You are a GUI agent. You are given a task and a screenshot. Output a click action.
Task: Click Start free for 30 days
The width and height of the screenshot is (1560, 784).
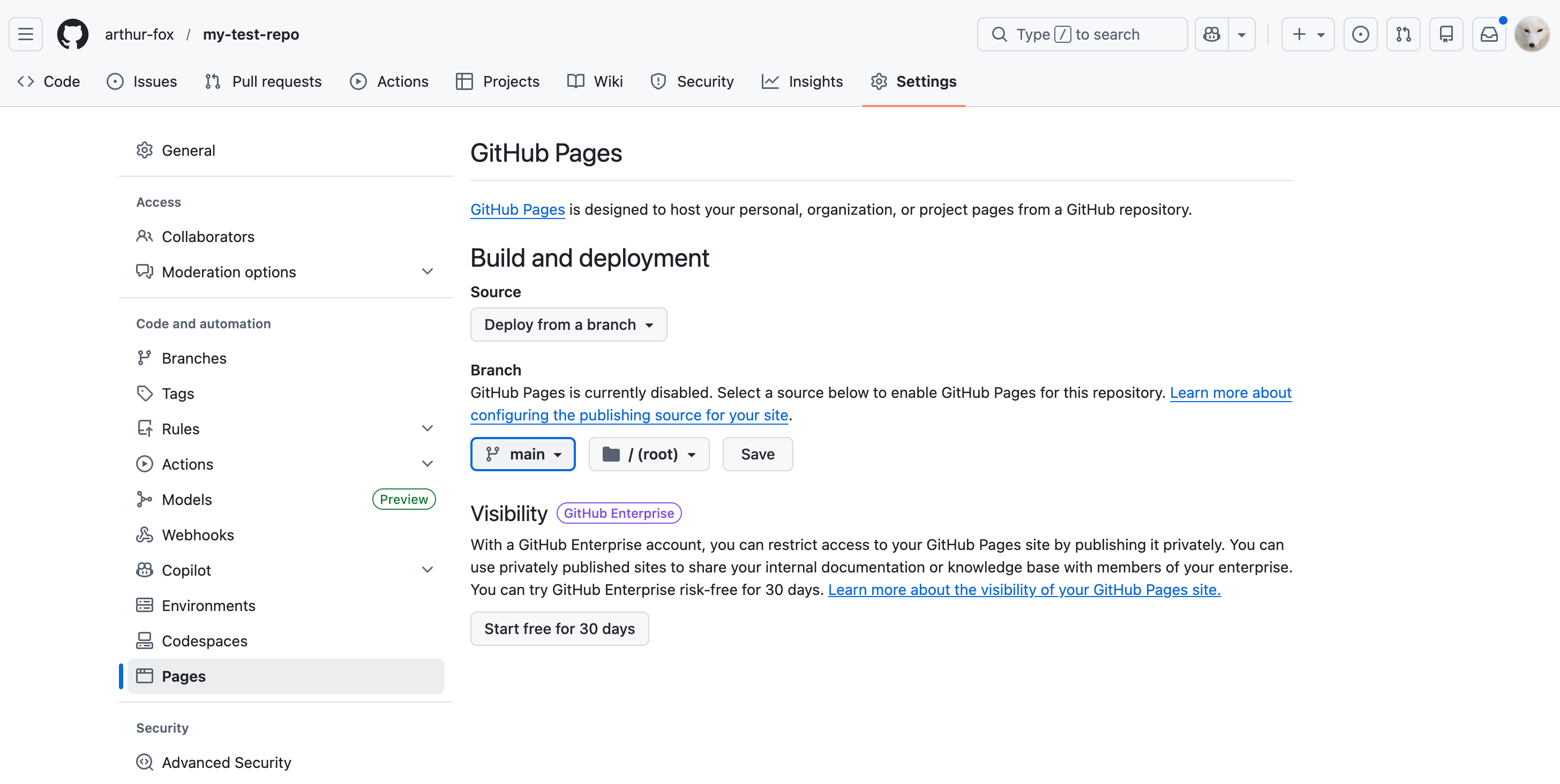click(x=559, y=628)
